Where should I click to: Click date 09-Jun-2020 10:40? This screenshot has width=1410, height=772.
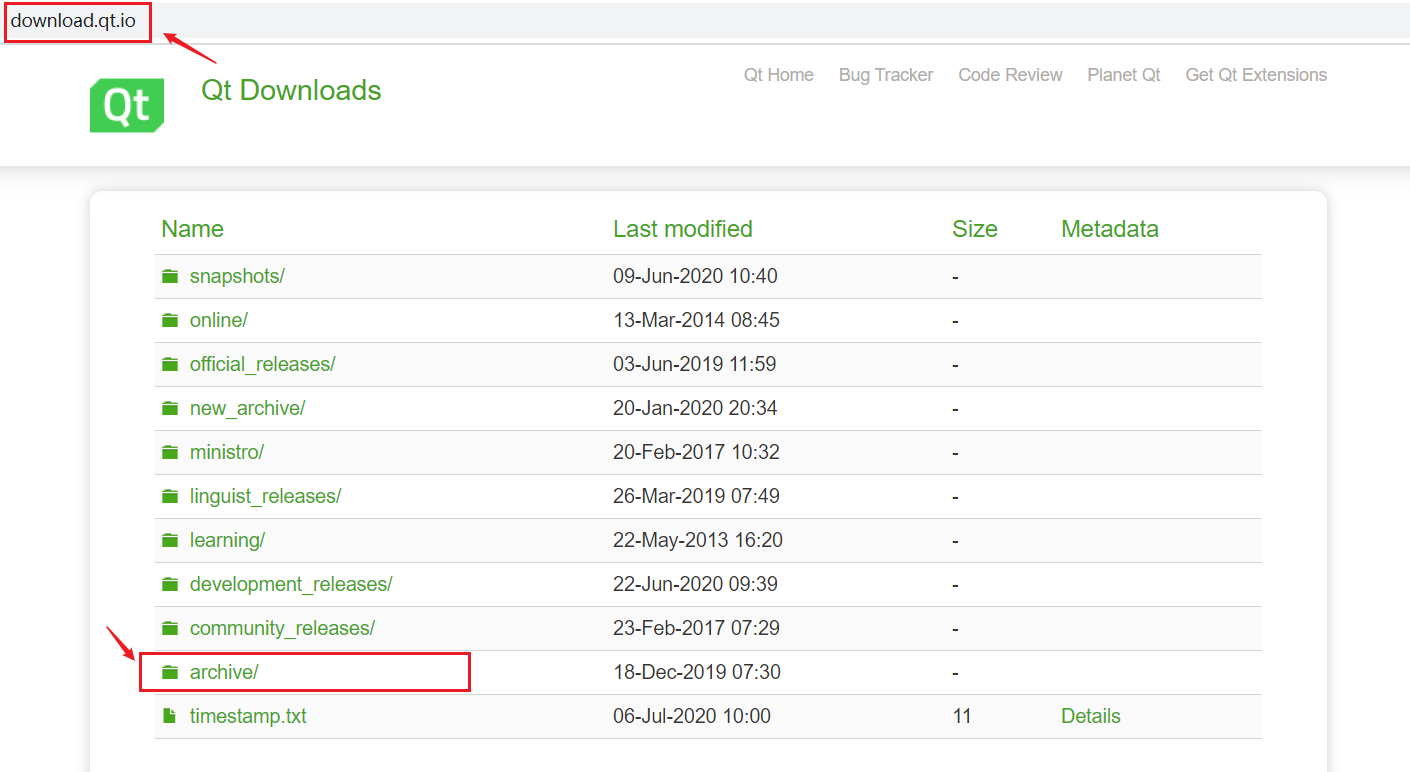tap(695, 276)
